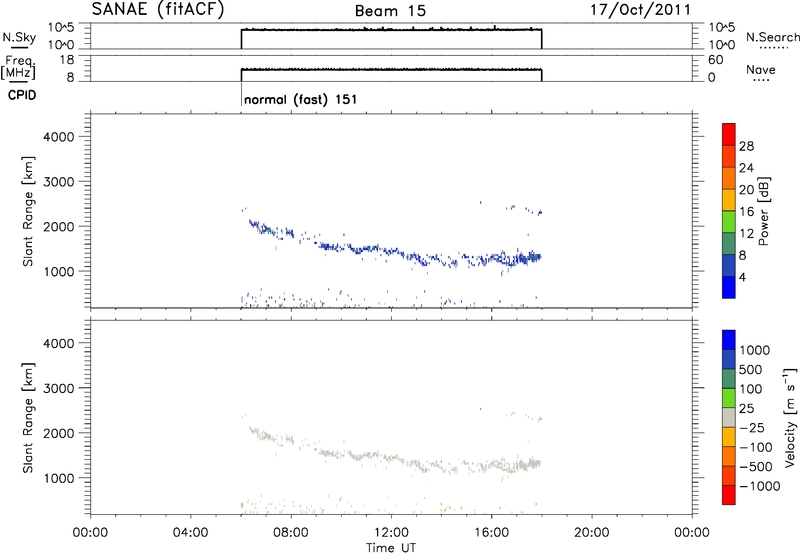This screenshot has height=554, width=800.
Task: Click the 'Power [dB]' colorbar label
Action: 763,211
